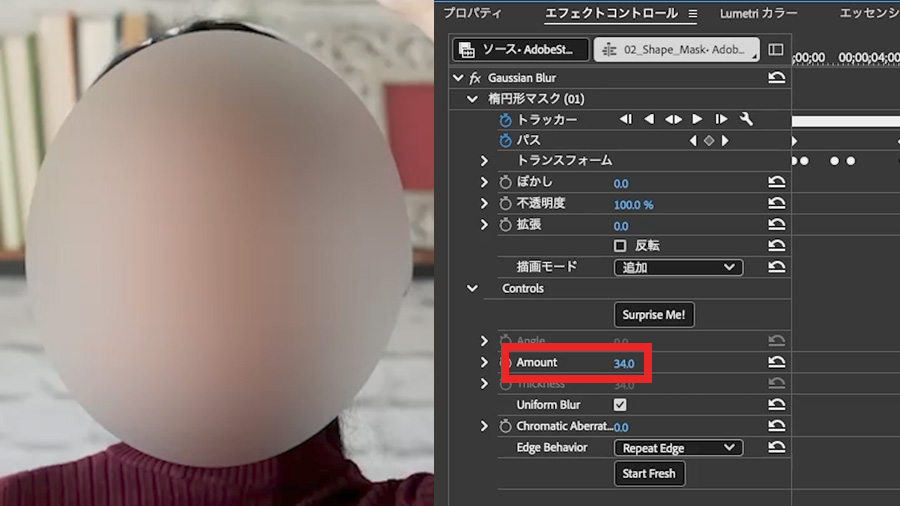Click the Amount value 34.0

[x=624, y=363]
